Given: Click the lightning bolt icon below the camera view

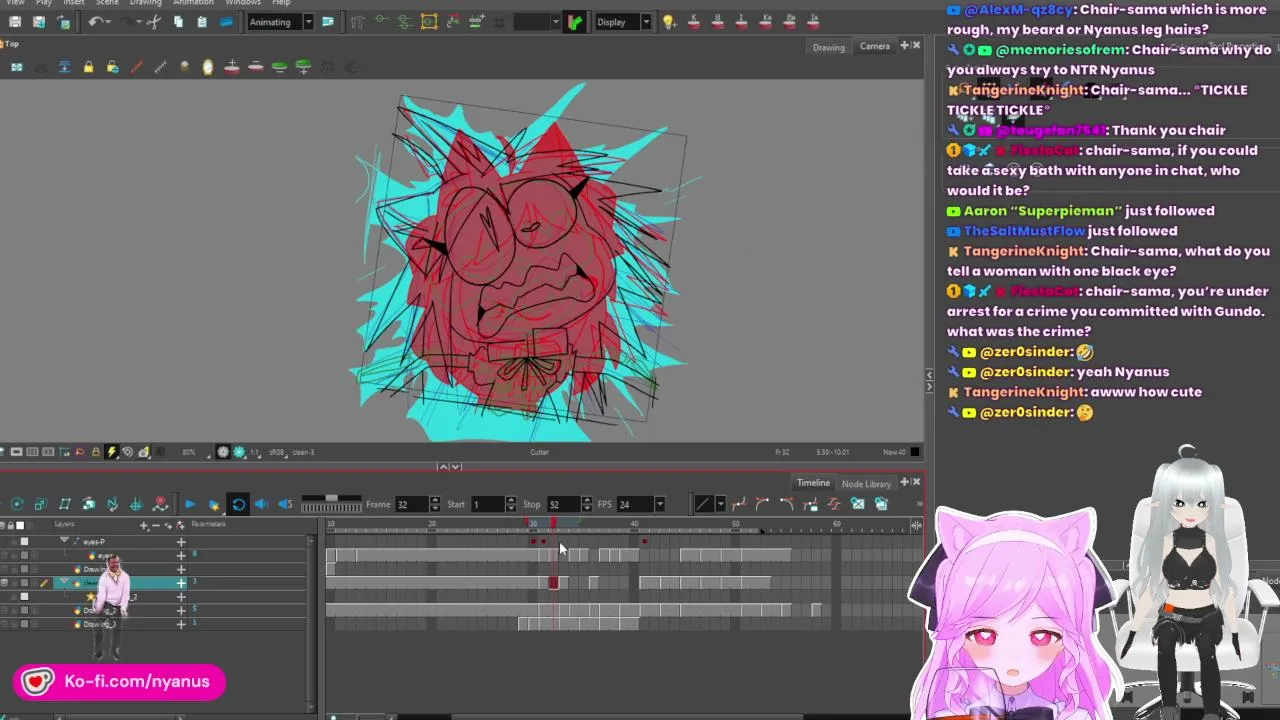Looking at the screenshot, I should click(x=112, y=452).
